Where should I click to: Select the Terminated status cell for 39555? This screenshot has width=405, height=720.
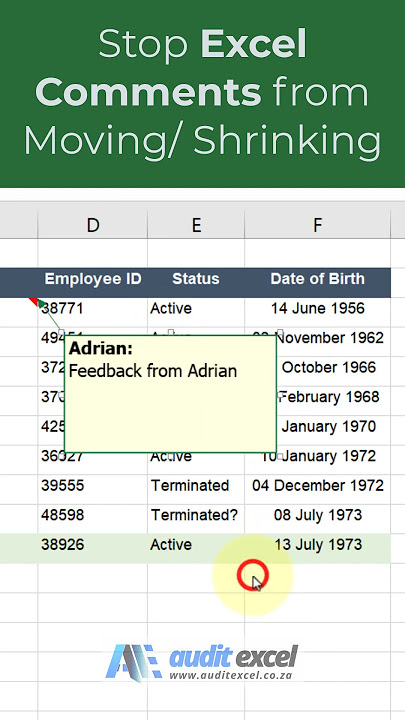click(196, 486)
